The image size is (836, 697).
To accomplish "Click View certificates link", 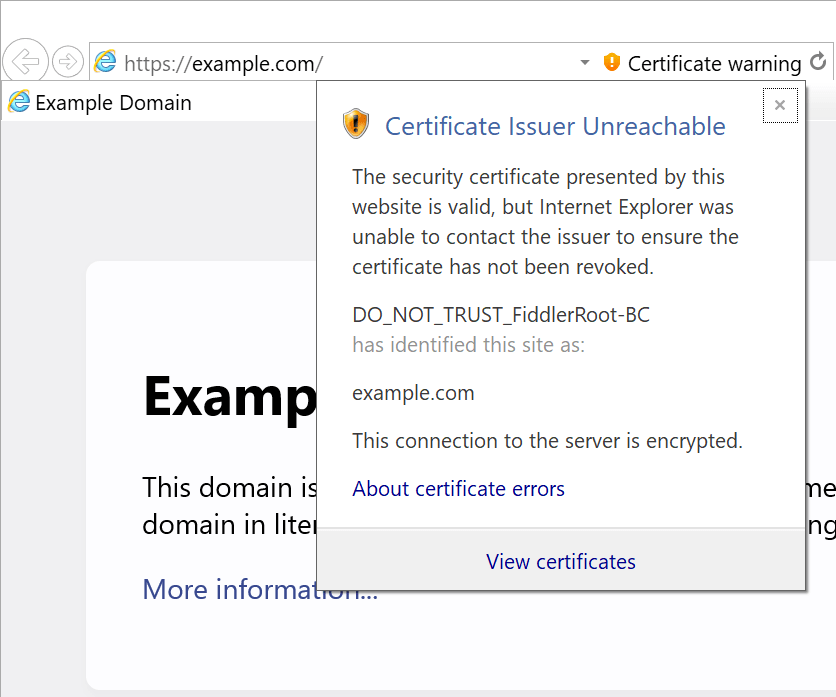I will pos(561,562).
